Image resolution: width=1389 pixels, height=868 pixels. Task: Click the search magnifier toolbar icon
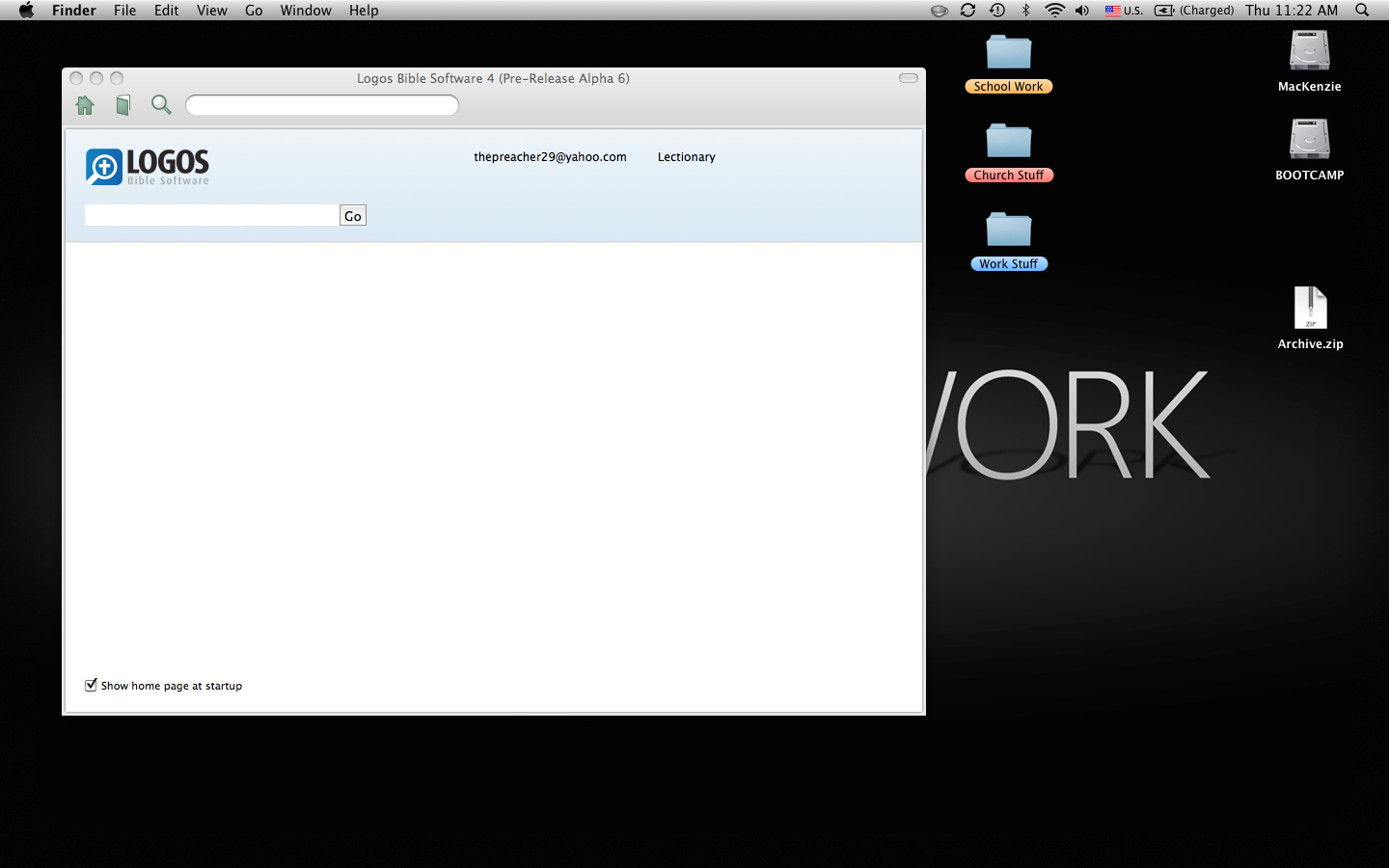coord(161,105)
